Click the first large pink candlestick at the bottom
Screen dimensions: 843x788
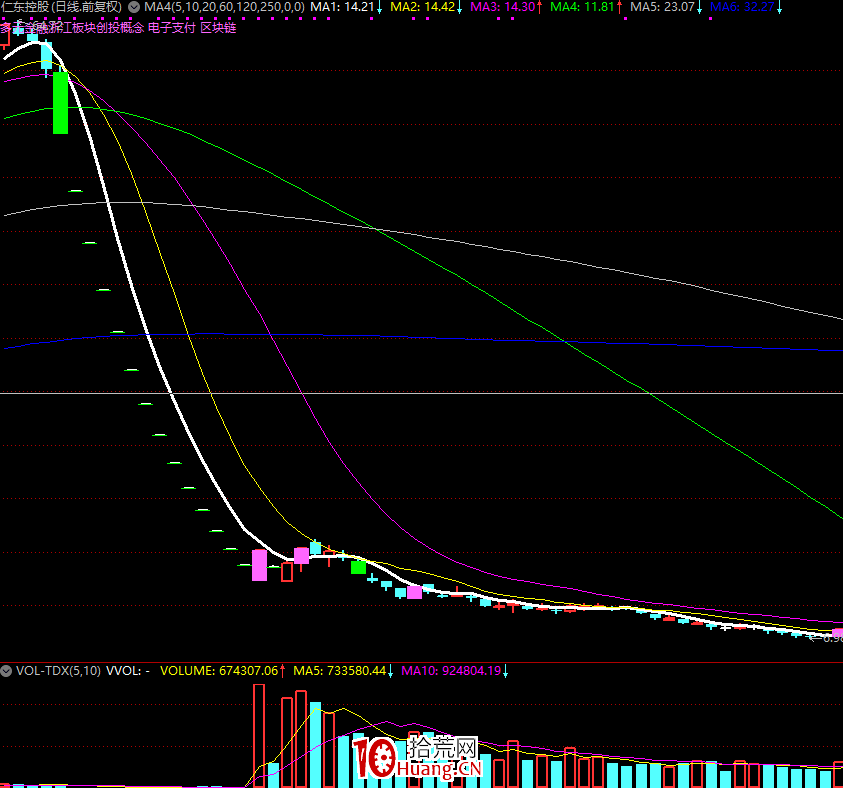[260, 565]
